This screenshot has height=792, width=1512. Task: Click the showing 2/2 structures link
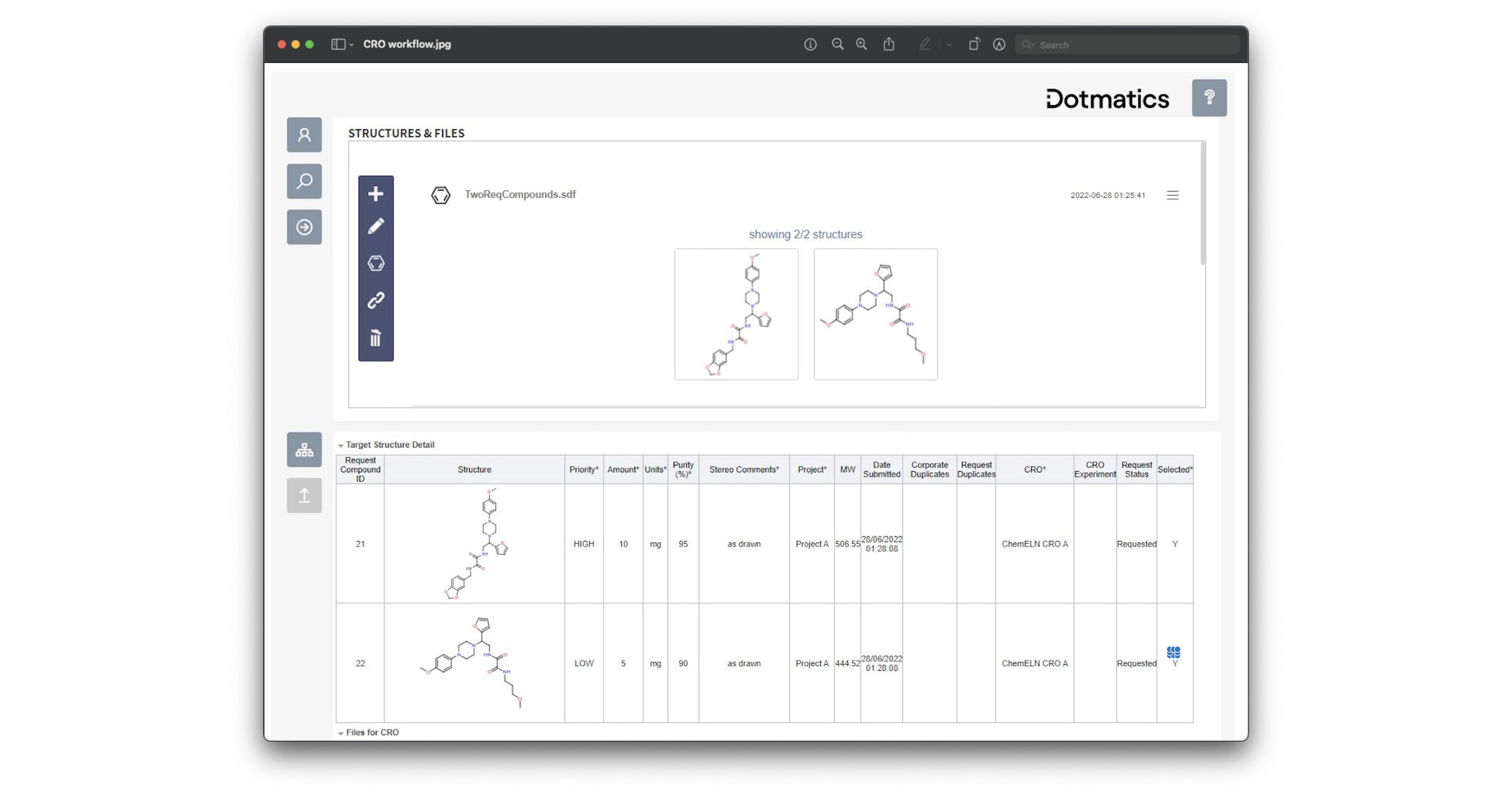[805, 234]
